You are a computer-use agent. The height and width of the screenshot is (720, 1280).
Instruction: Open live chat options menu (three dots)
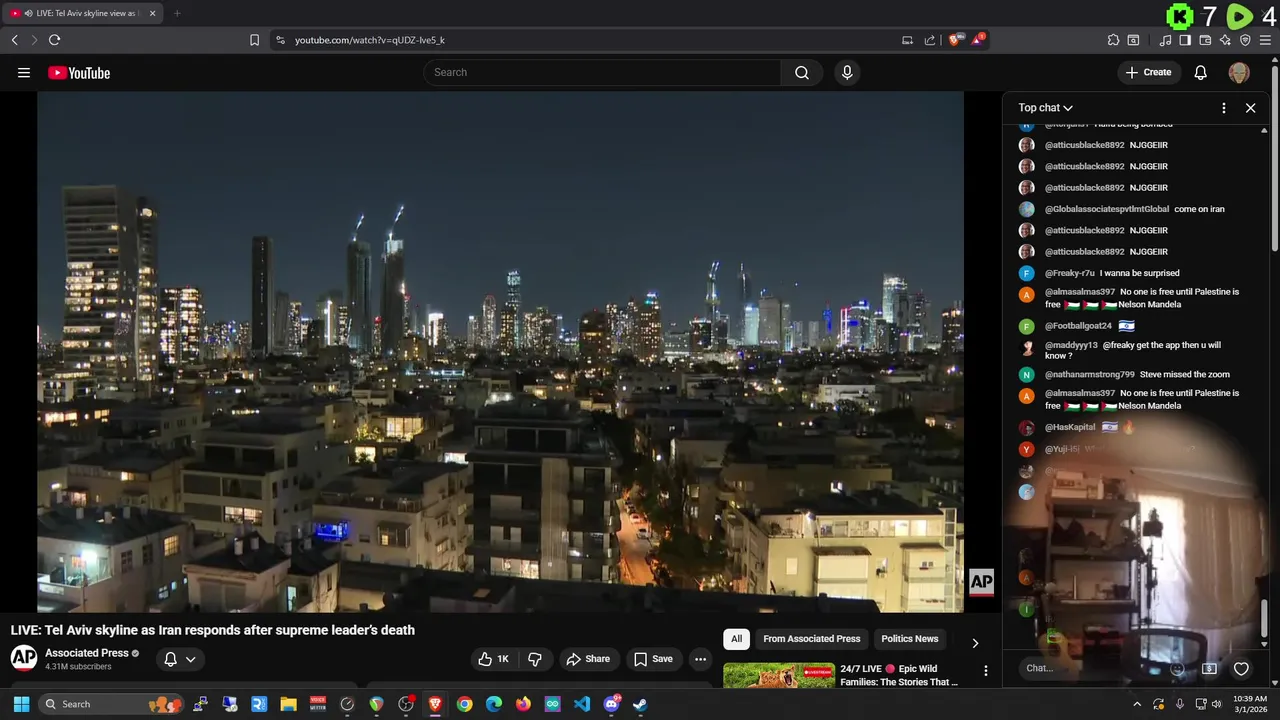click(1223, 108)
